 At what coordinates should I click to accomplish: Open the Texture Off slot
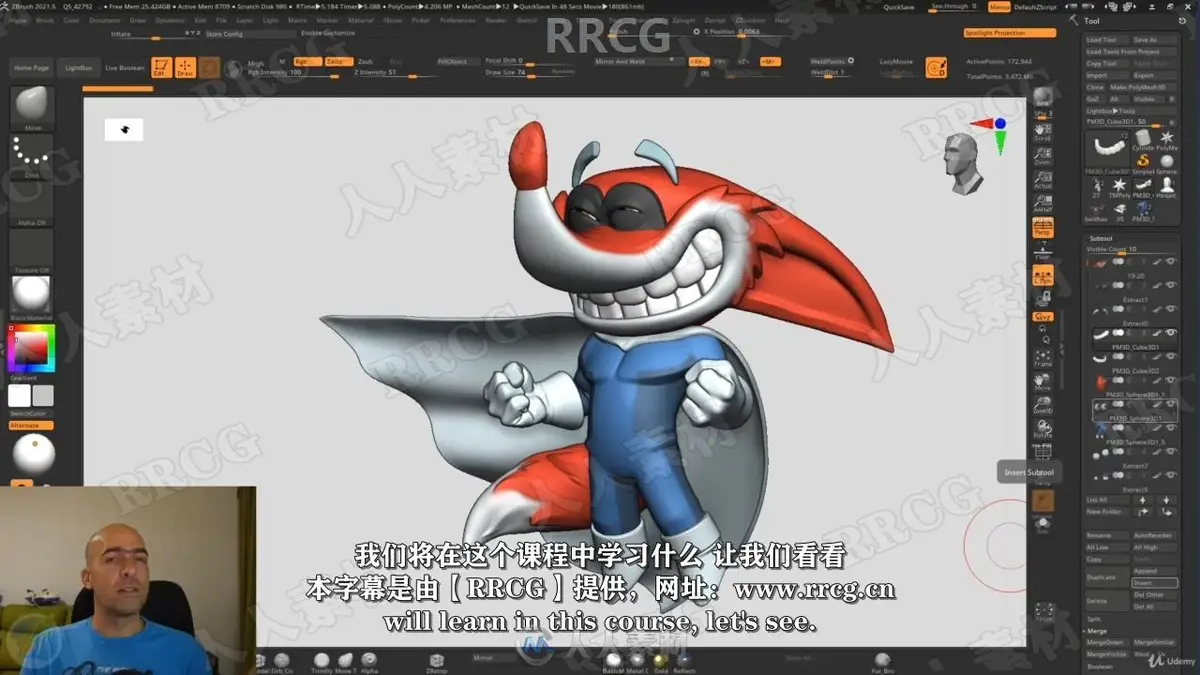coord(31,250)
